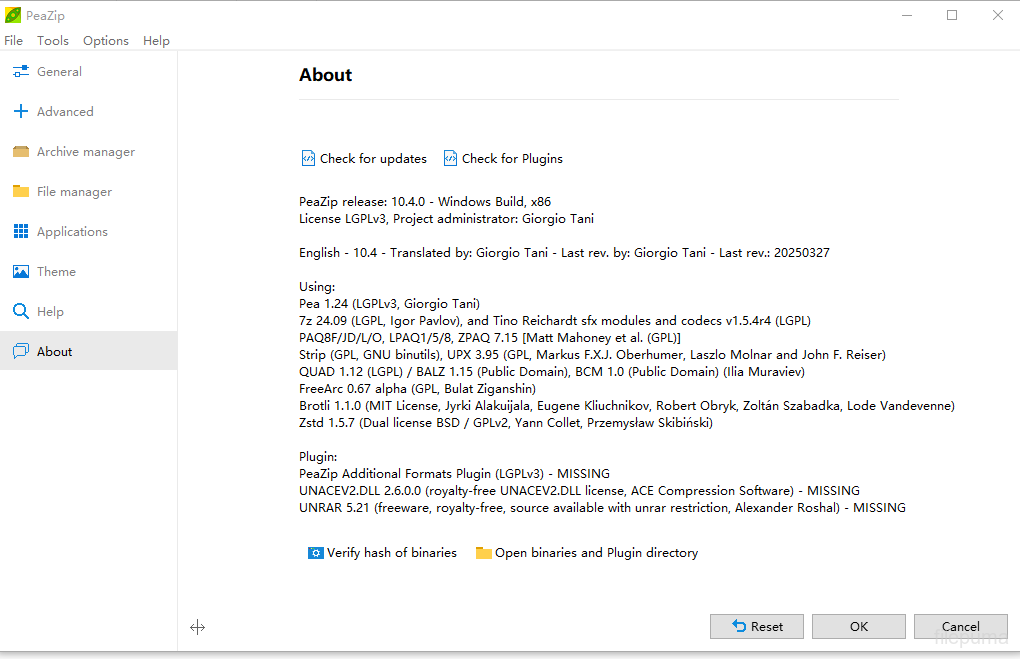This screenshot has height=659, width=1020.
Task: Check for updates link
Action: tap(372, 159)
